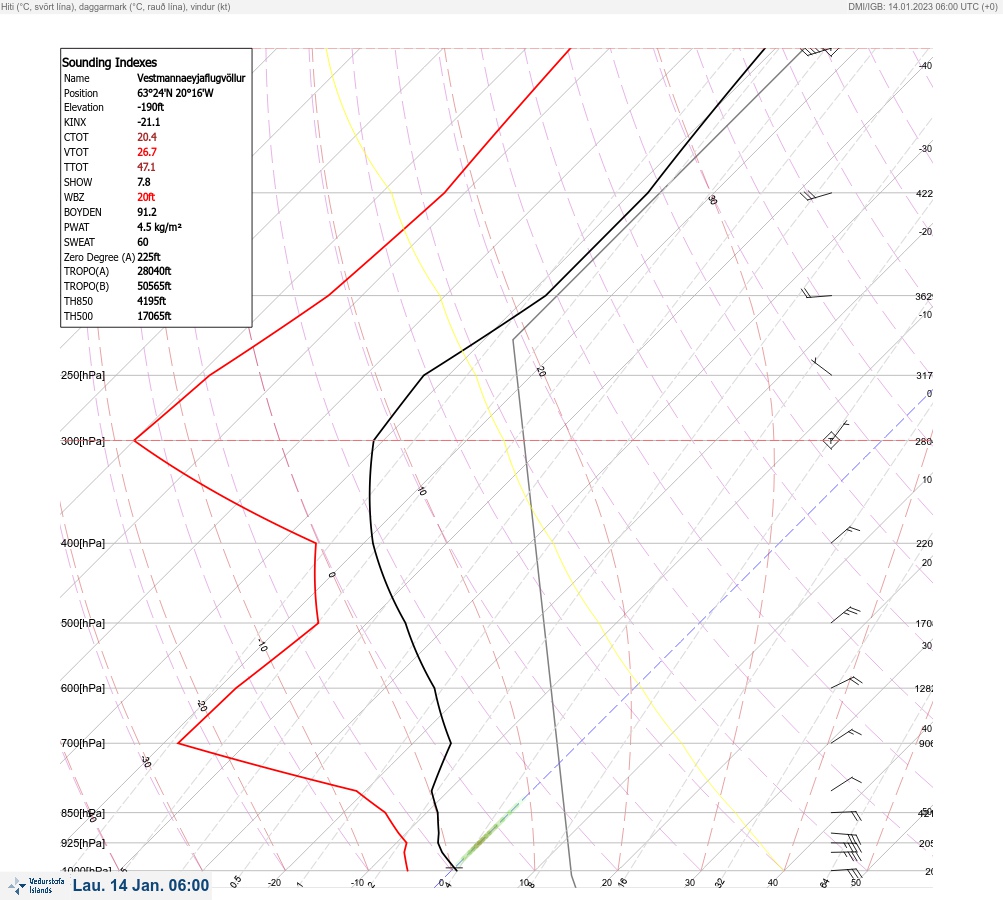Click the 600[hPa] pressure label
Screen dimensions: 1003x900
click(83, 688)
